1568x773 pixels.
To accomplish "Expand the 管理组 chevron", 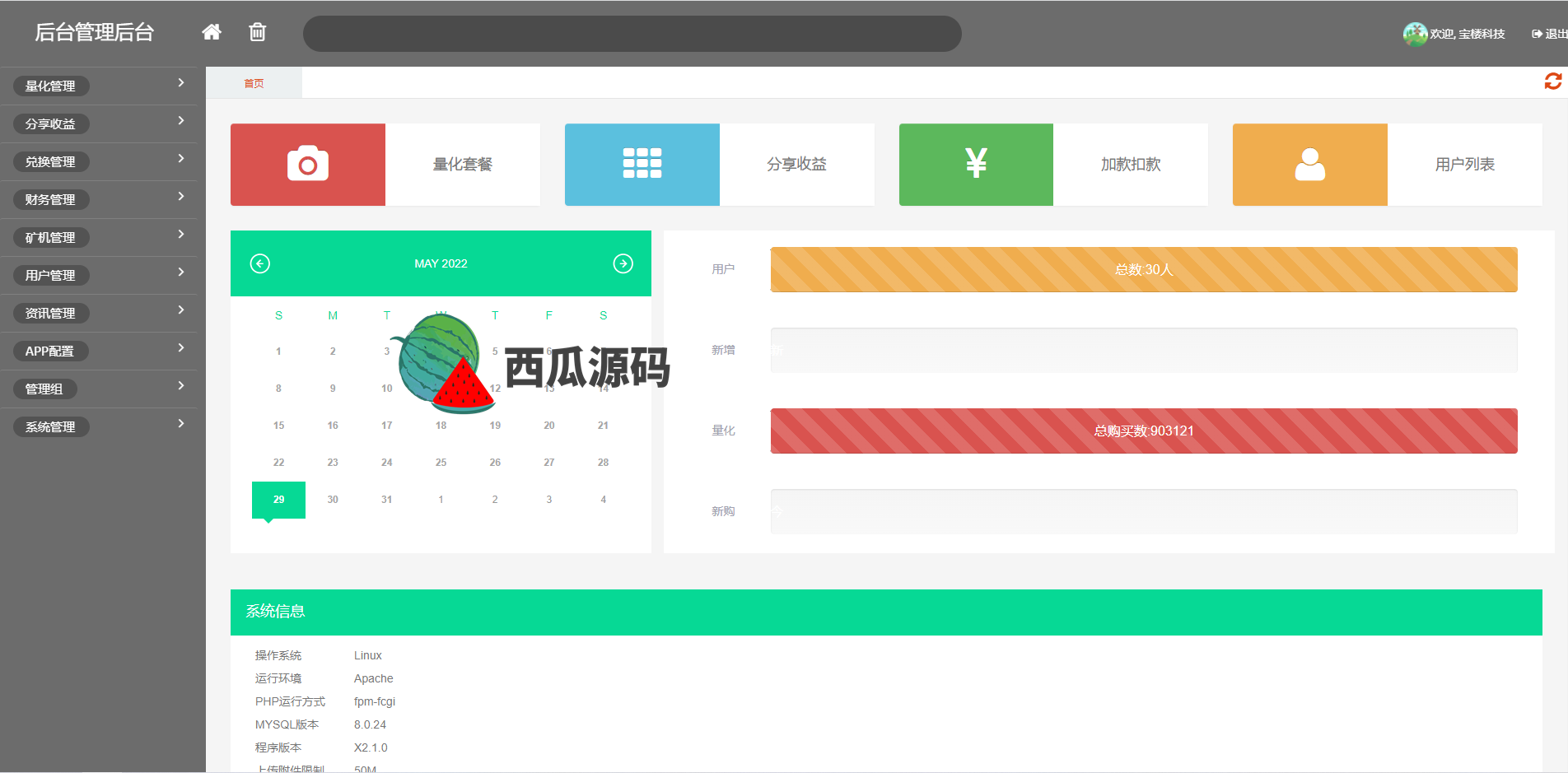I will pos(181,386).
